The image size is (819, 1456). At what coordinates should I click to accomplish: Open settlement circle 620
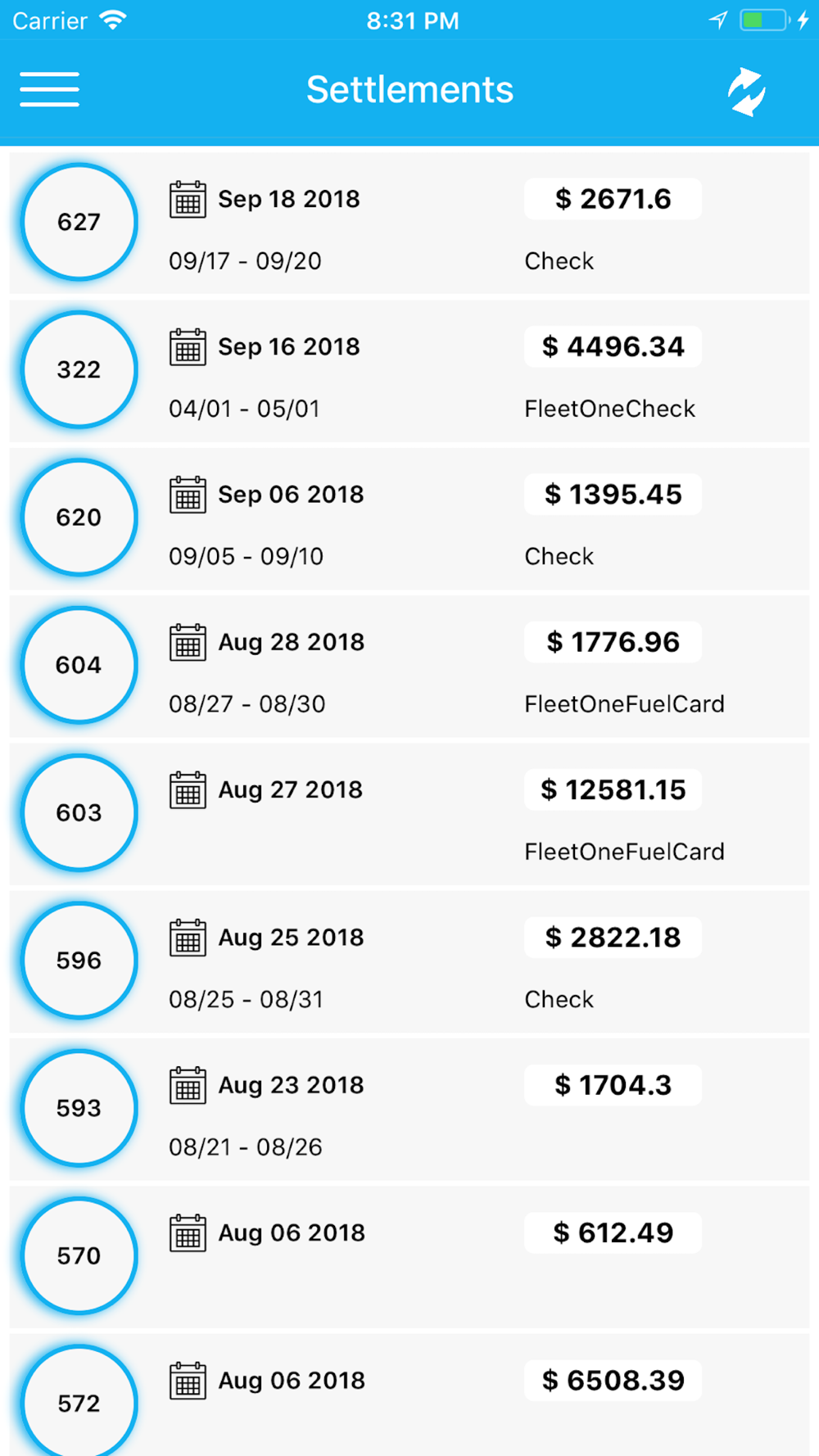pos(79,518)
